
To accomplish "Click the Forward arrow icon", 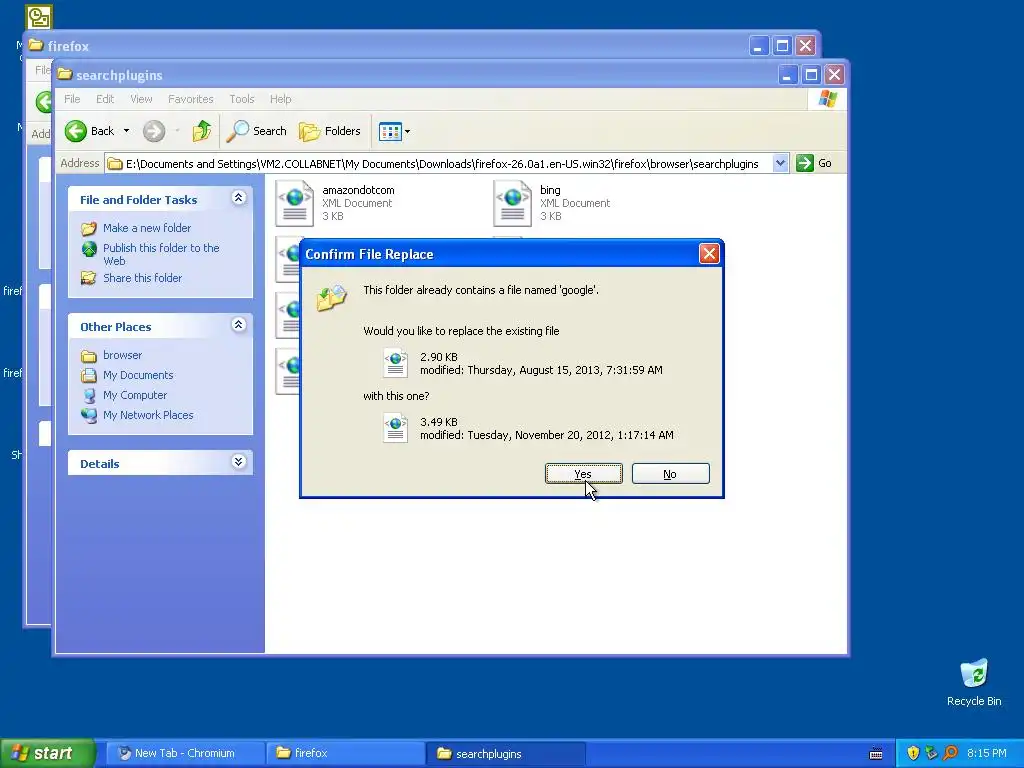I will pyautogui.click(x=154, y=131).
